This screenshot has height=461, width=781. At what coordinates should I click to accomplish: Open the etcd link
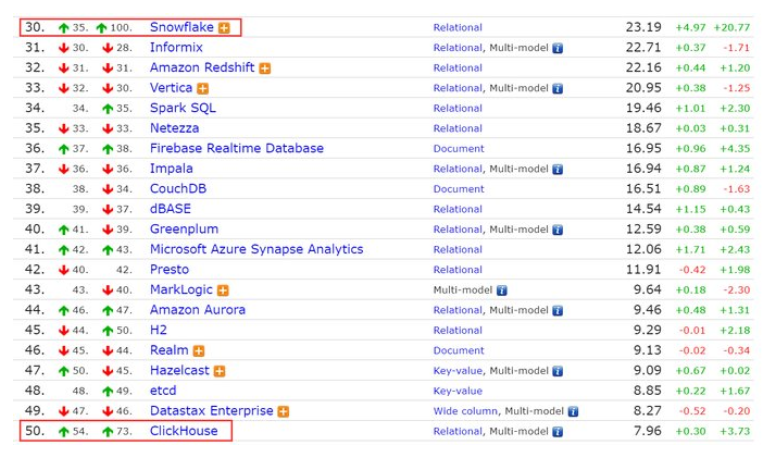click(x=163, y=390)
